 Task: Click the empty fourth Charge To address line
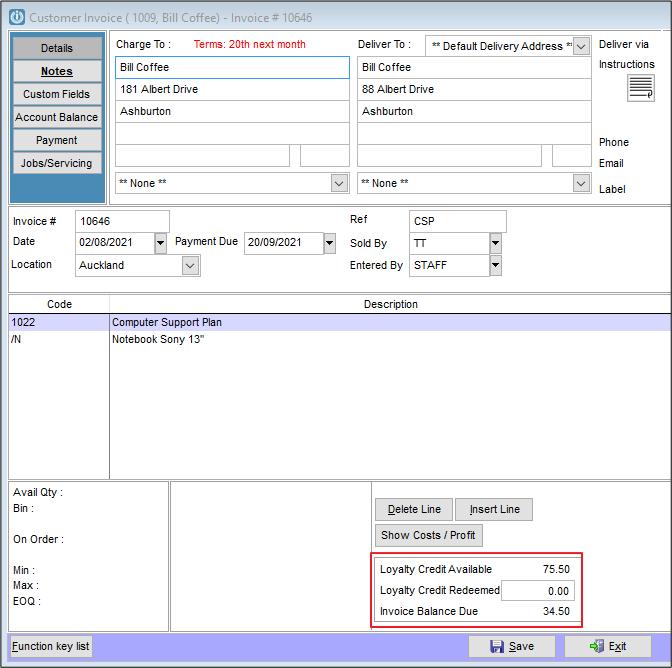tap(232, 133)
